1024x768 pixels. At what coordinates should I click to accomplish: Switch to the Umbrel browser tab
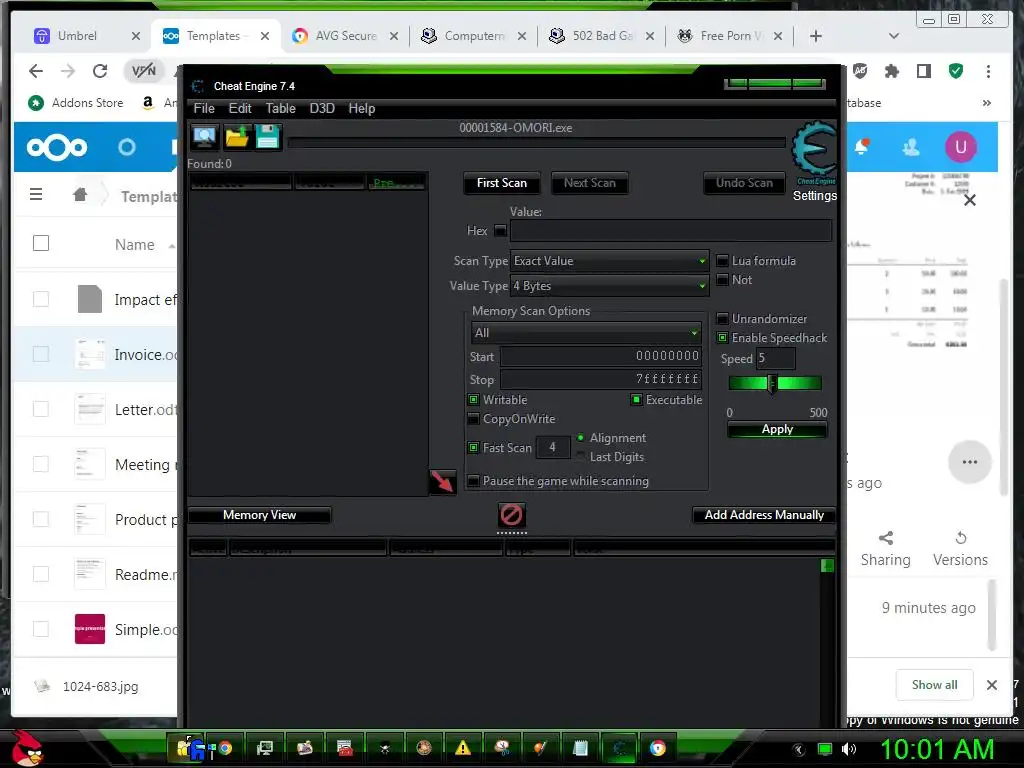click(87, 36)
